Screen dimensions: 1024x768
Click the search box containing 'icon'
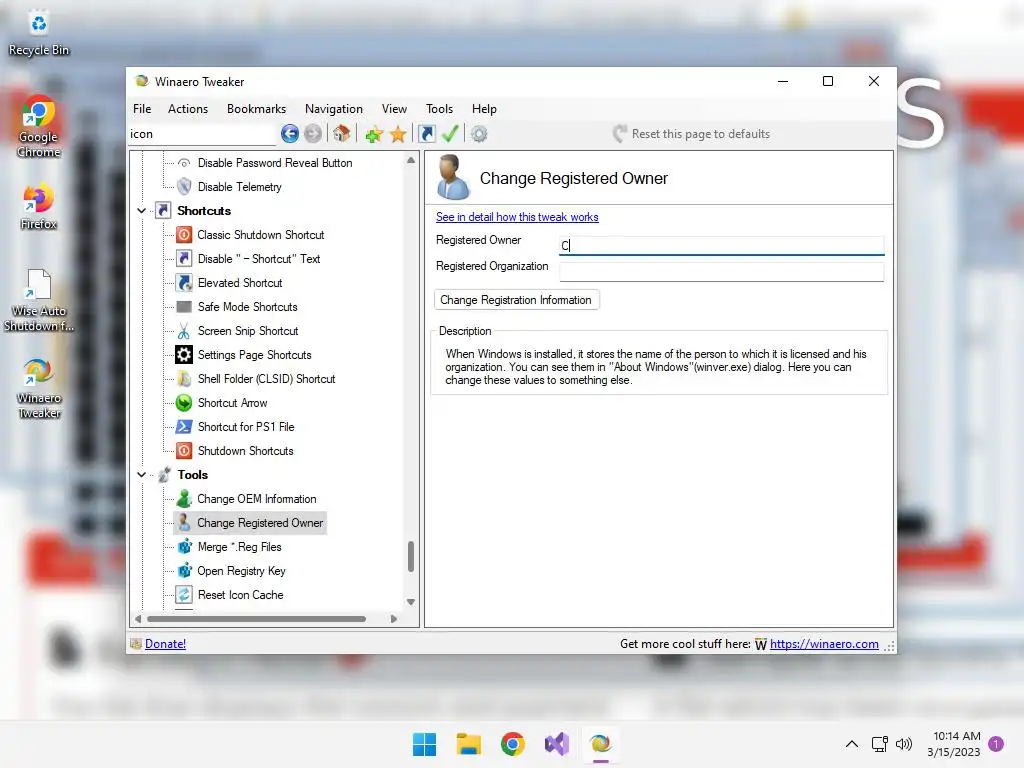click(x=201, y=134)
